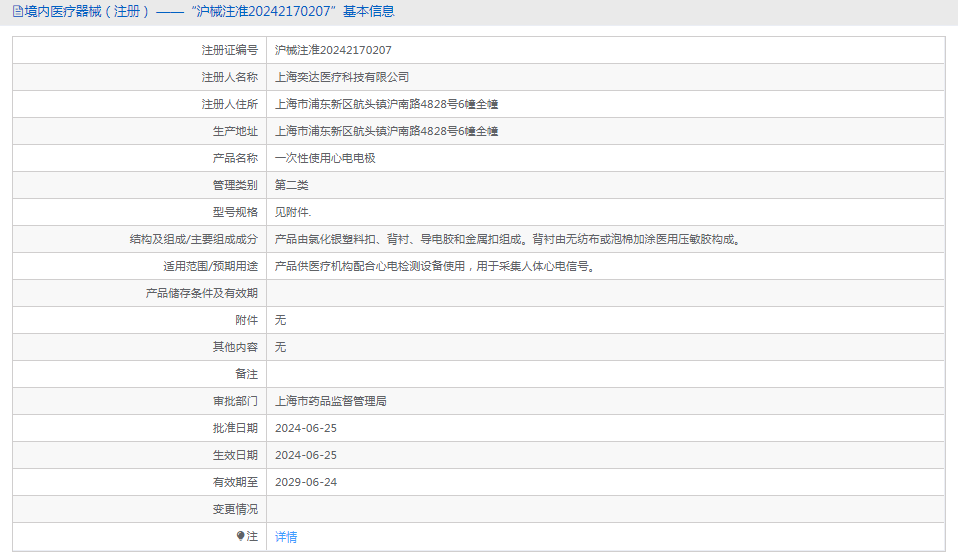Click the address value in 生产地址 row

point(386,131)
